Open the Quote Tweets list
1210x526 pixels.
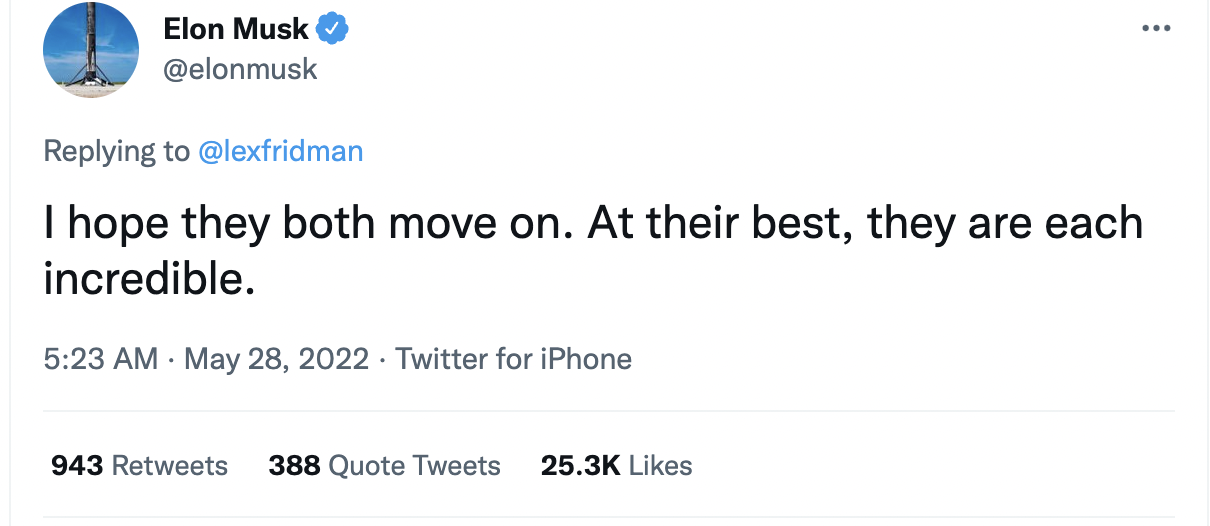pyautogui.click(x=414, y=465)
